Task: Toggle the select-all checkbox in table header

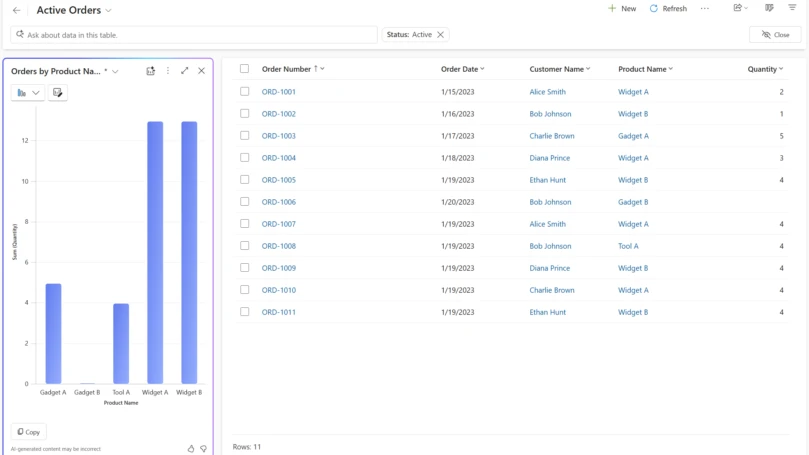Action: [x=244, y=69]
